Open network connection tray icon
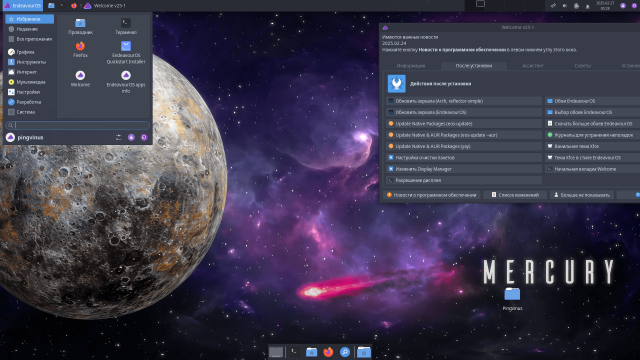This screenshot has width=640, height=360. click(553, 6)
